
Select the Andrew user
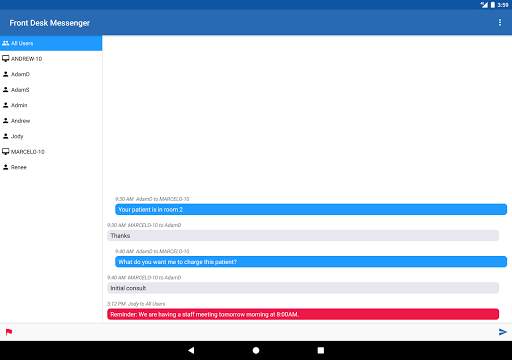point(51,121)
